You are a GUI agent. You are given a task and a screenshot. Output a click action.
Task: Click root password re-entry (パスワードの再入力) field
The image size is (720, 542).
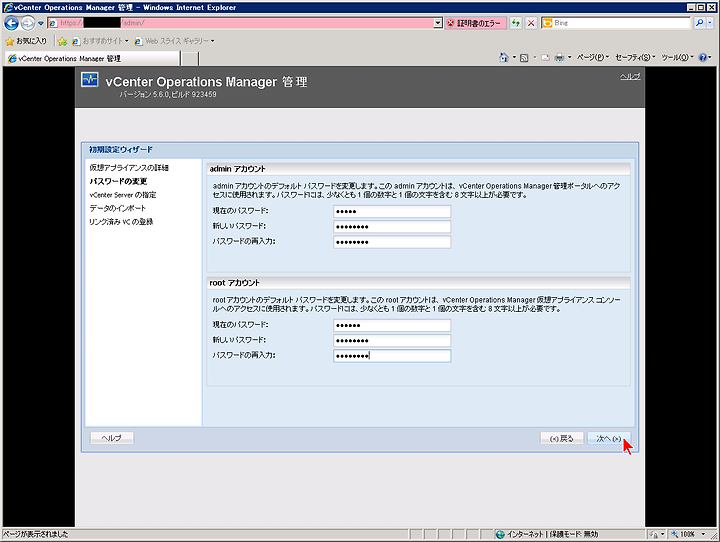(392, 356)
